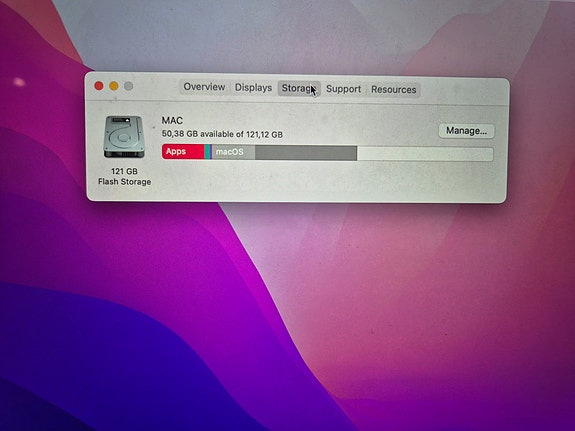575x431 pixels.
Task: Open the Resources tab
Action: pos(393,90)
